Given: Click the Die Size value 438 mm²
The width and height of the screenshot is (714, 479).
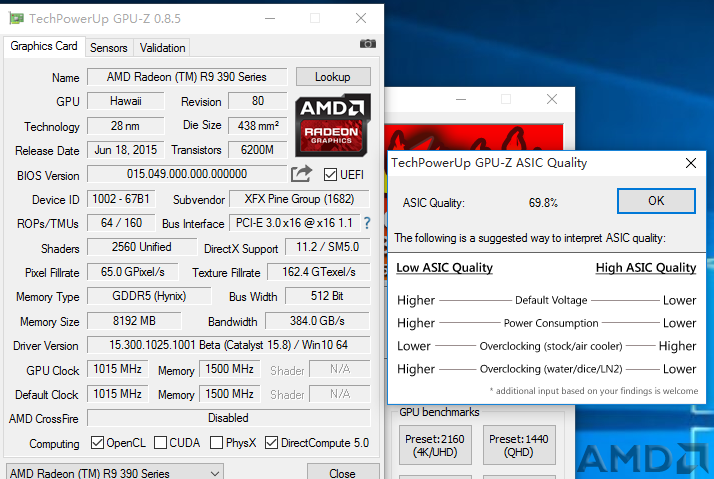Looking at the screenshot, I should coord(258,125).
